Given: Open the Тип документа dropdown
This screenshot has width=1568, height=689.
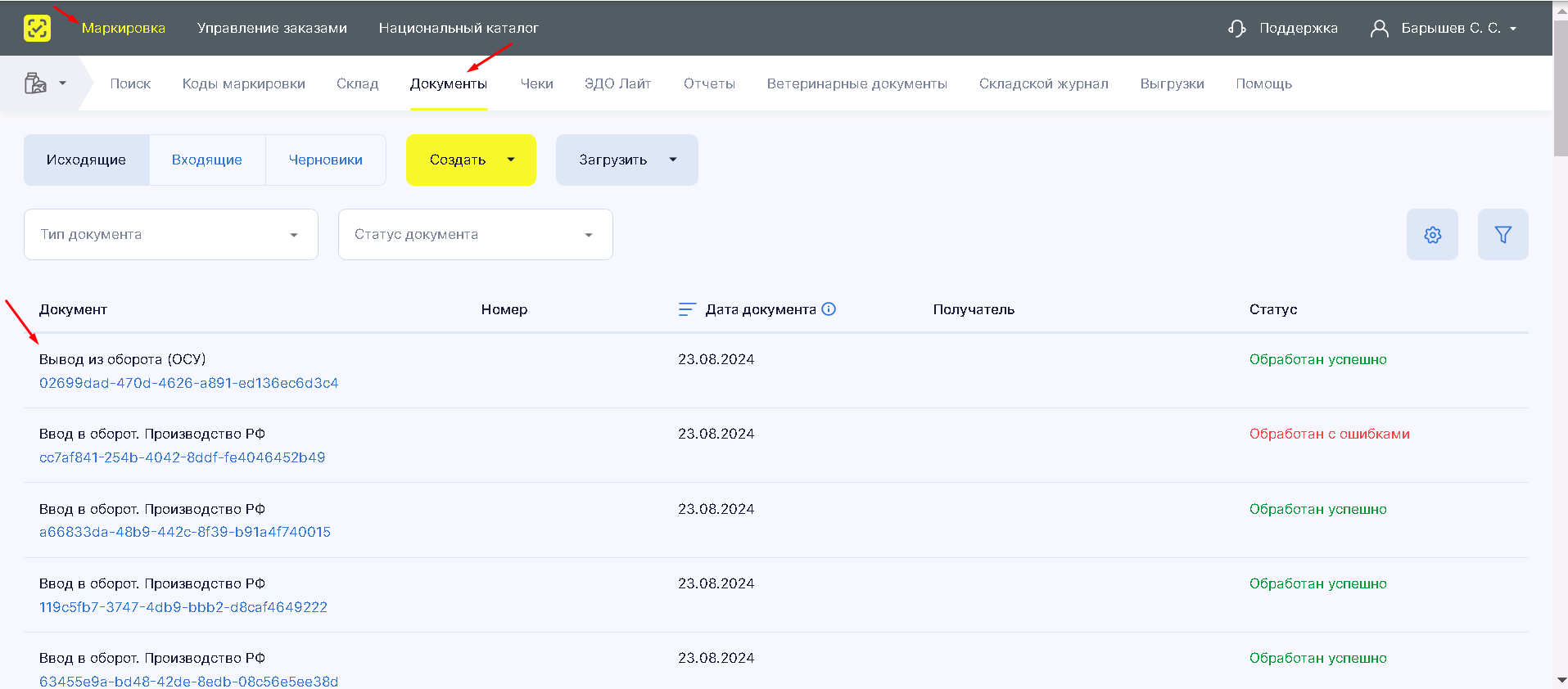Looking at the screenshot, I should [170, 235].
